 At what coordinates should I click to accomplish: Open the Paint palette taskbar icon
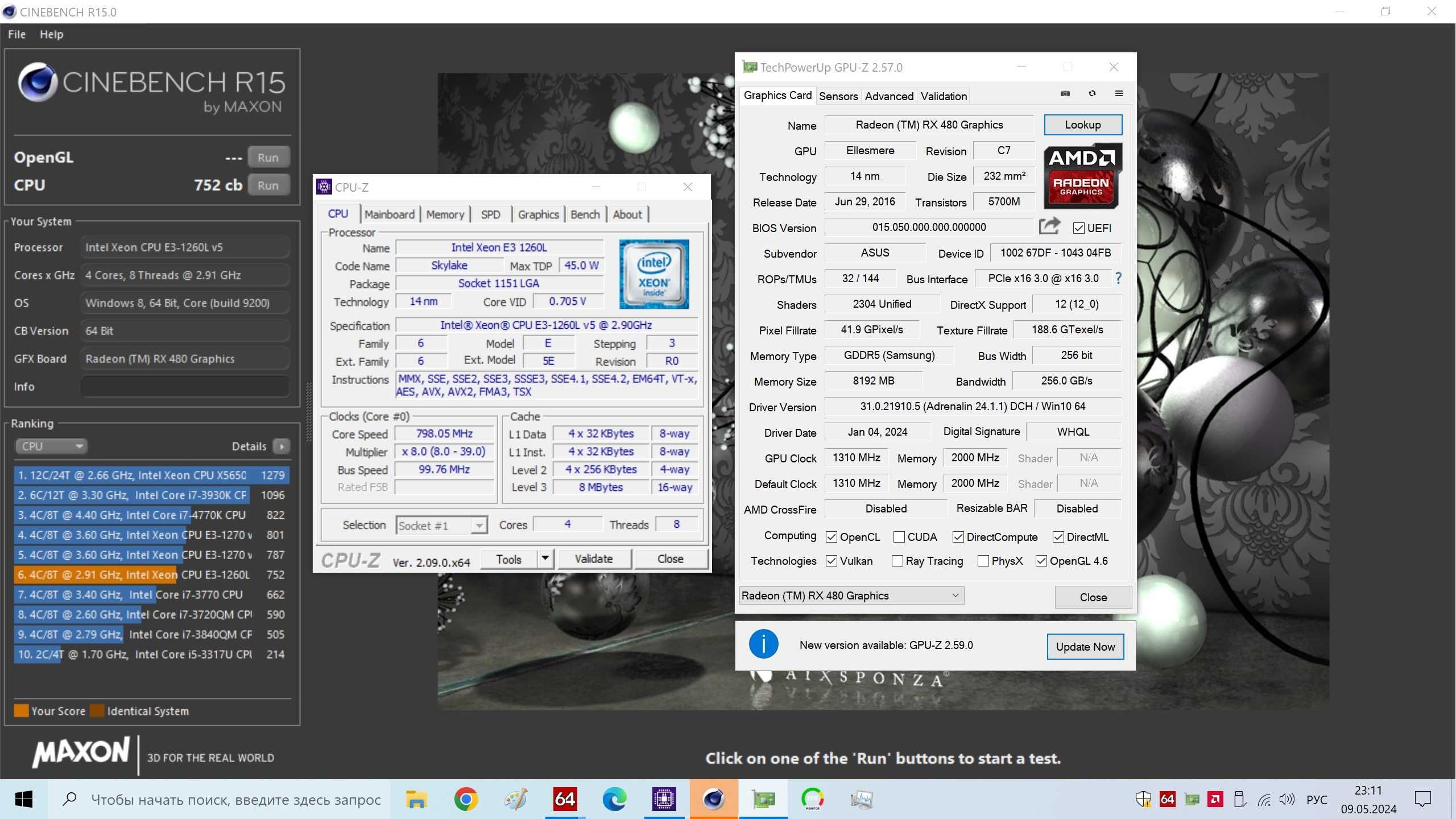515,799
